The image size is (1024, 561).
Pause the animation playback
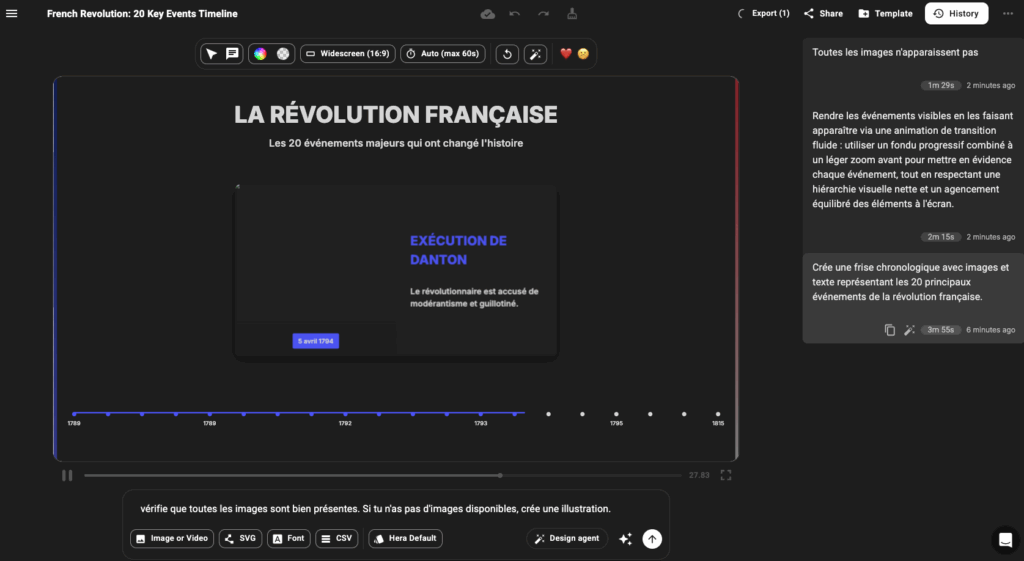pyautogui.click(x=67, y=475)
